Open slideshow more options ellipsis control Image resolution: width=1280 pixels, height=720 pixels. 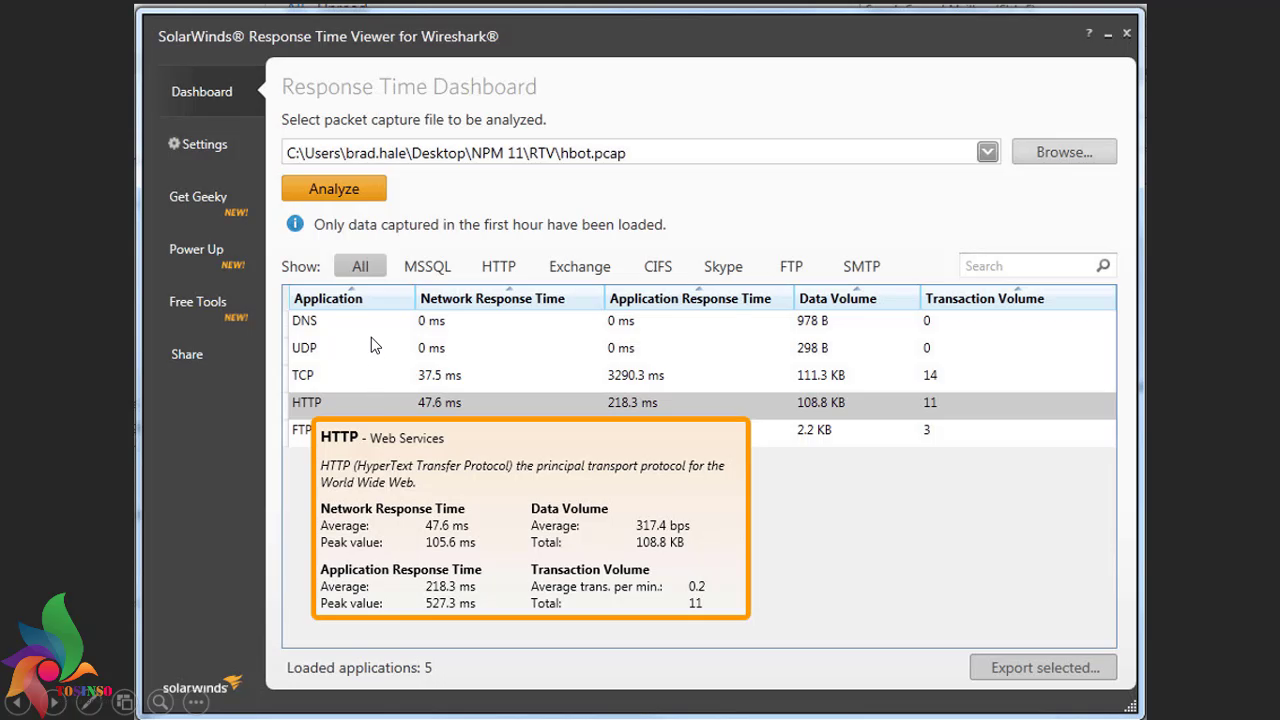click(x=196, y=702)
